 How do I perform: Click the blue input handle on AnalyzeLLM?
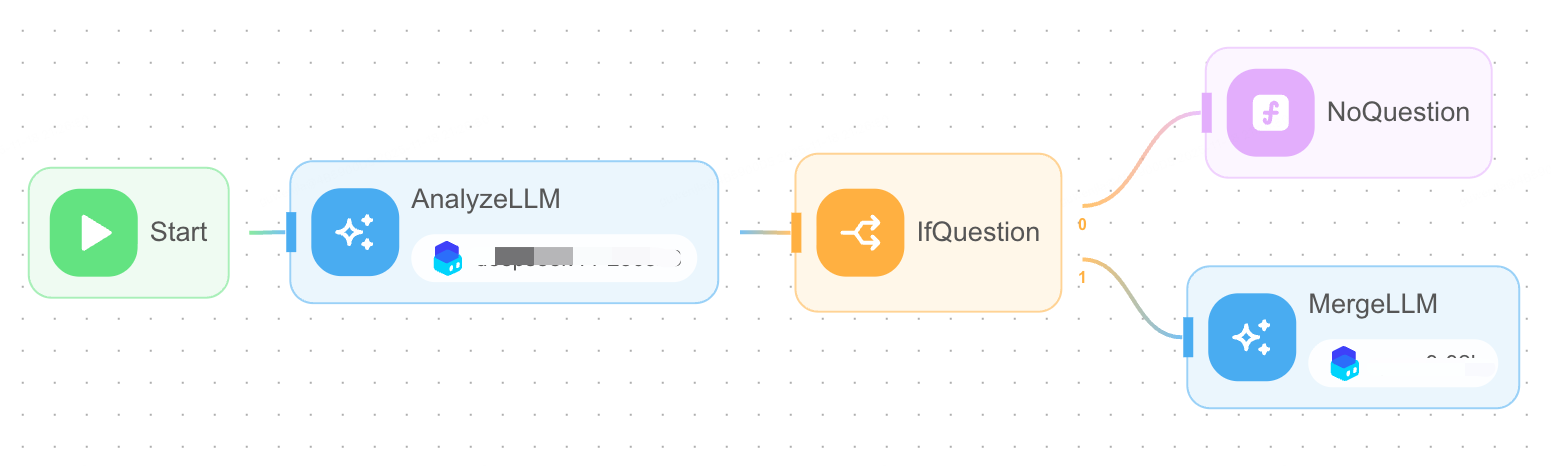(291, 232)
